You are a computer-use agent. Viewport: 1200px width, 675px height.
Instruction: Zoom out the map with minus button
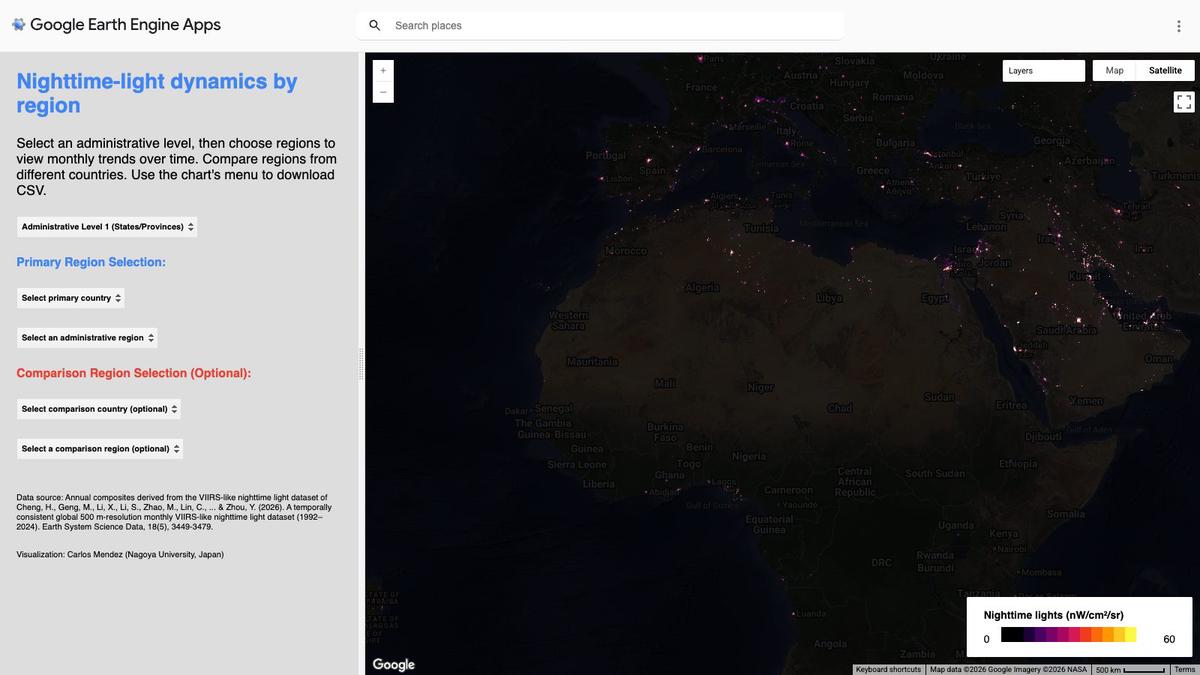382,92
